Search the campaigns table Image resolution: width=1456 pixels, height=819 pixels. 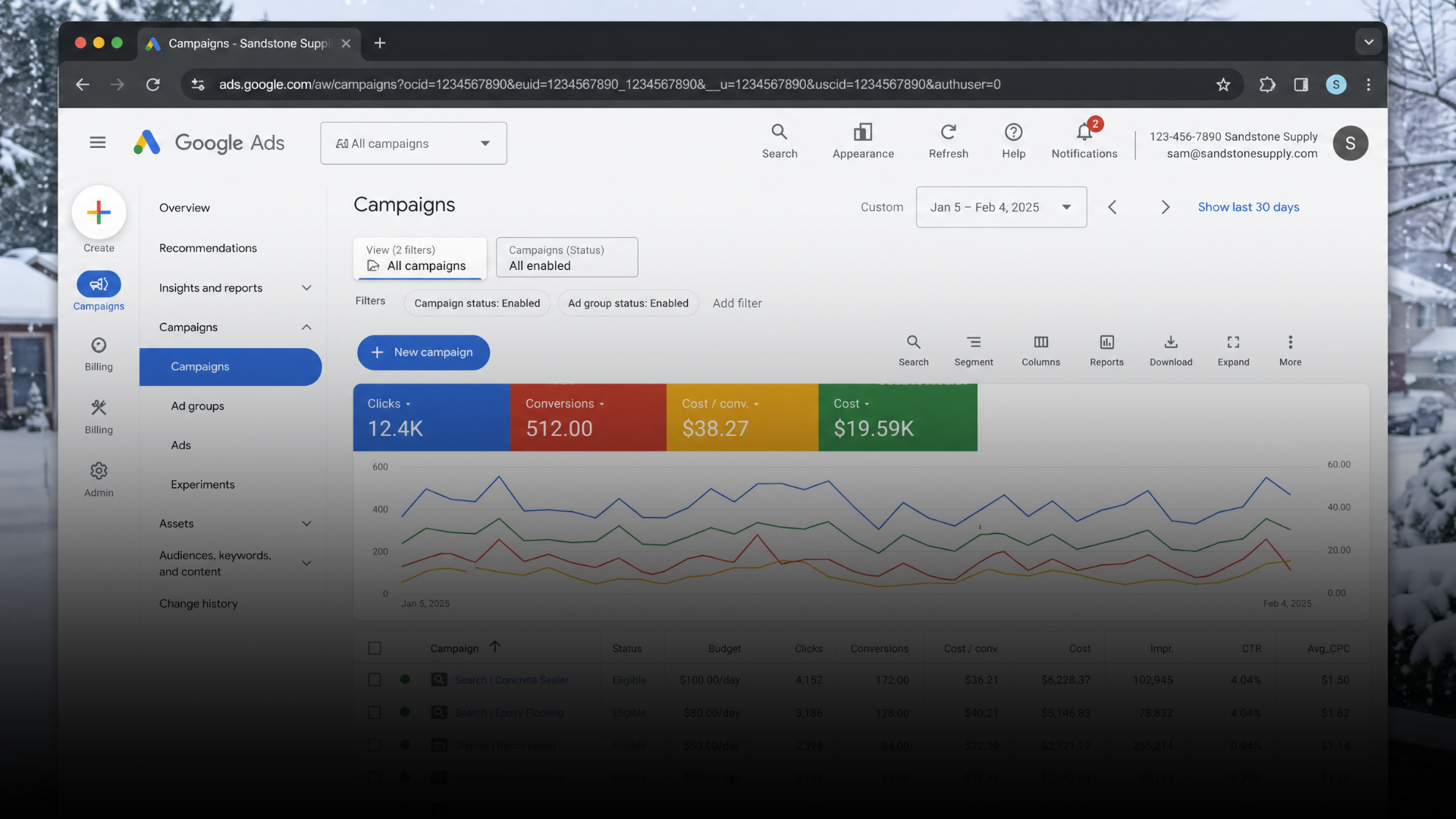[914, 351]
